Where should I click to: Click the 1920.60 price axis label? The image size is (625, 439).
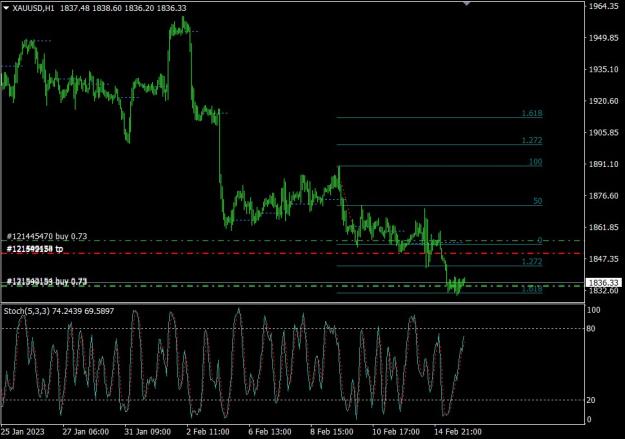(603, 101)
